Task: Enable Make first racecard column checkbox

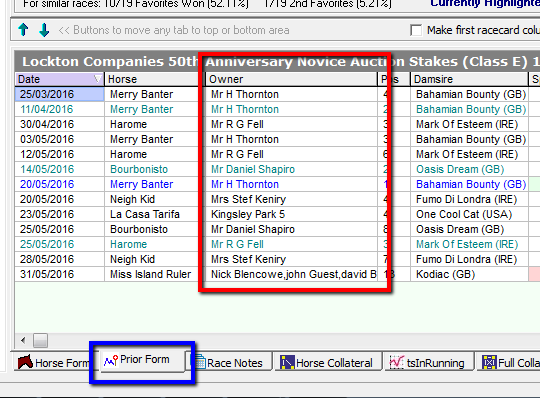Action: coord(416,30)
